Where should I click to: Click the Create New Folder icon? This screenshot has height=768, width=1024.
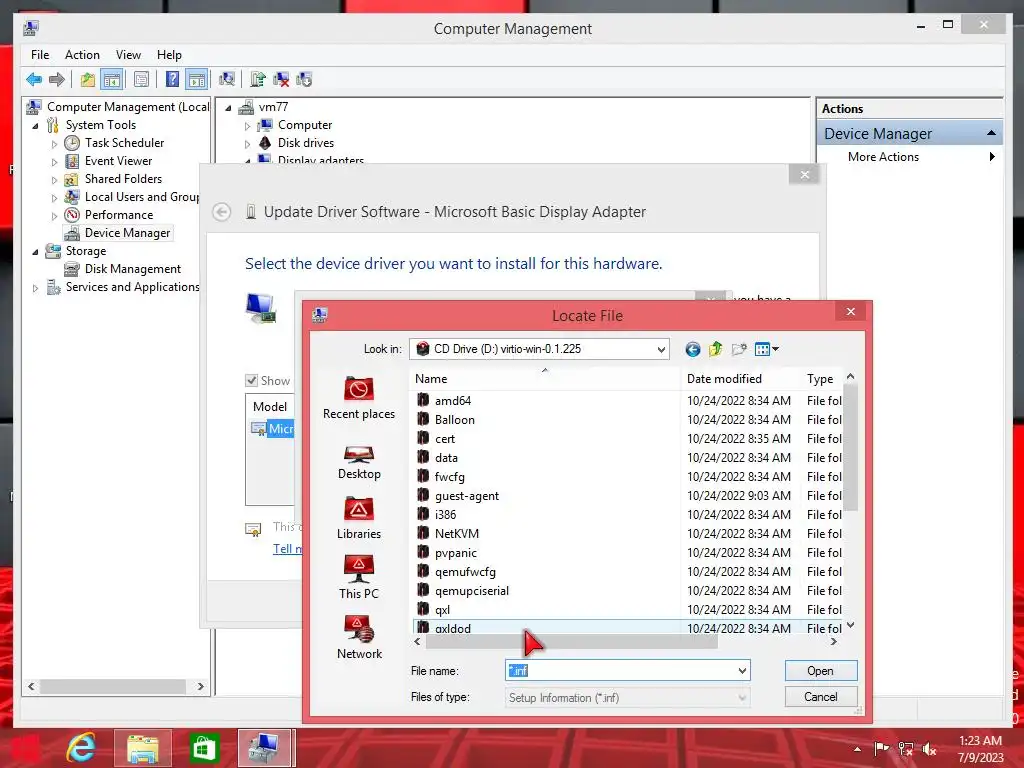pos(739,349)
